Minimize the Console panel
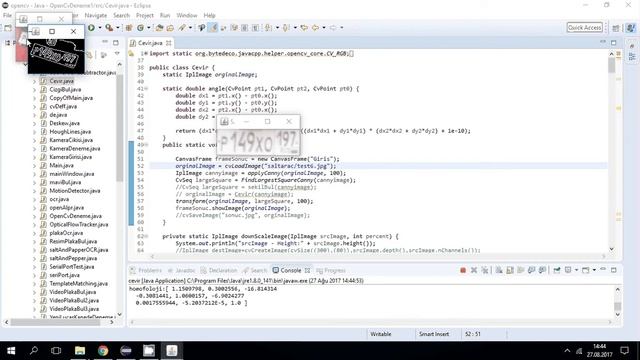 click(x=603, y=270)
